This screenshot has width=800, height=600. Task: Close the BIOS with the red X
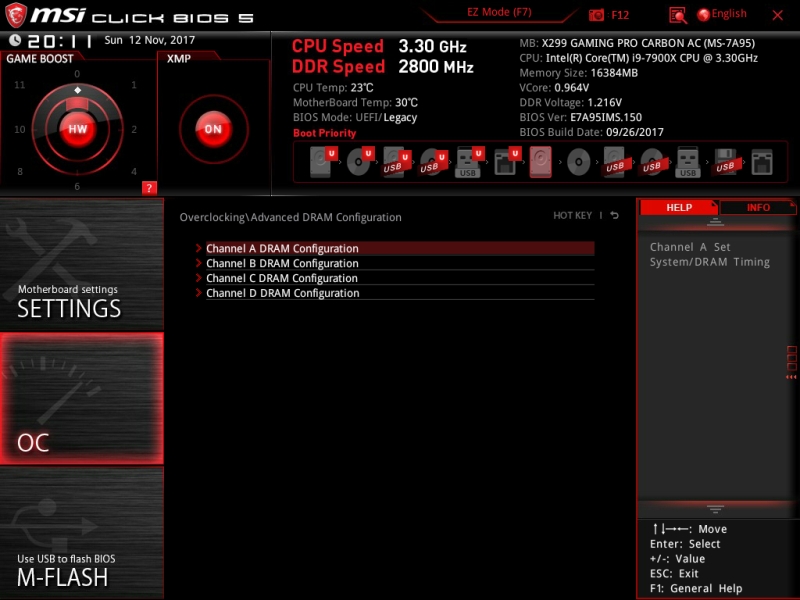click(778, 15)
